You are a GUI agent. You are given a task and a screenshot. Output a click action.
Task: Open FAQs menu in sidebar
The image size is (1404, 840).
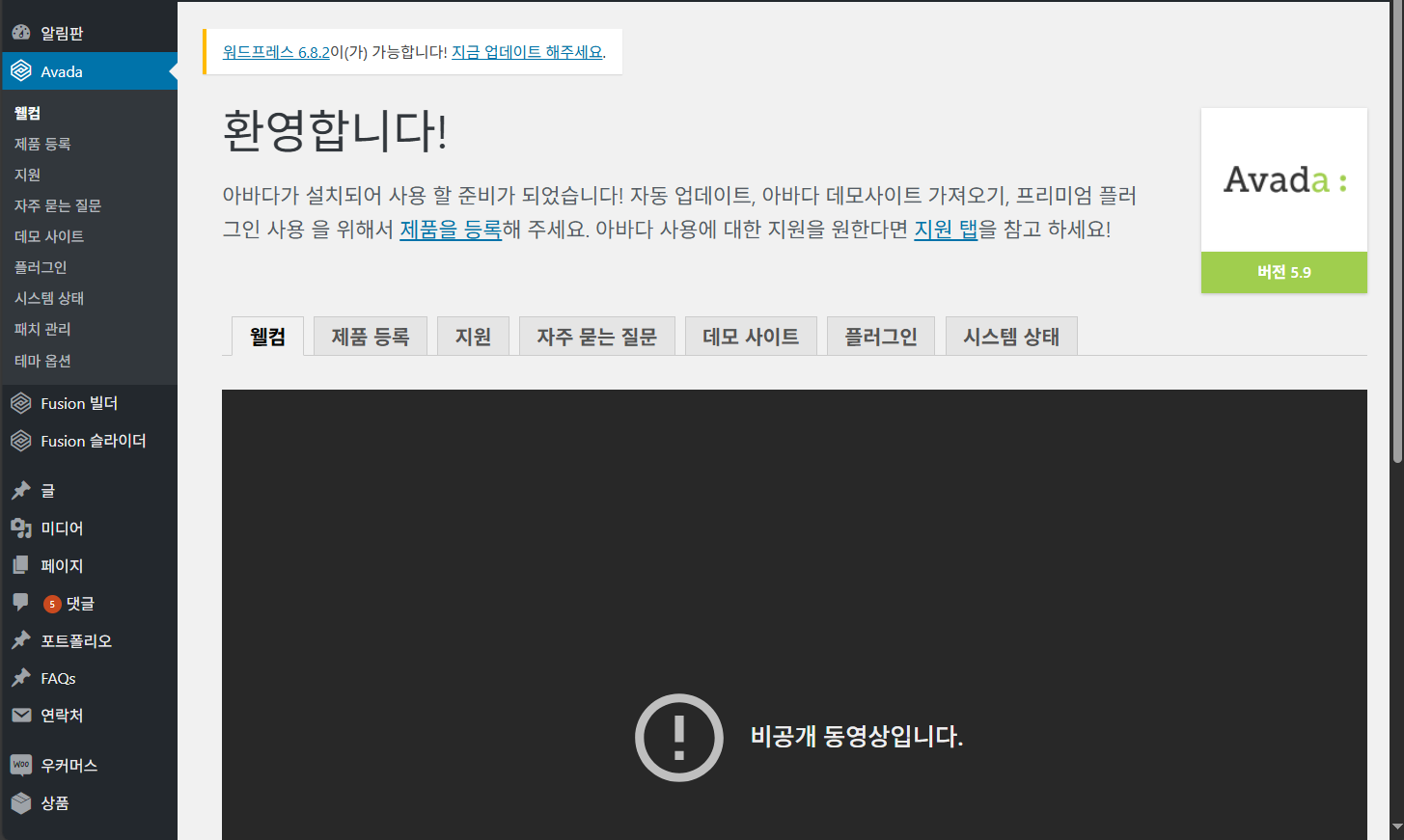(x=89, y=678)
